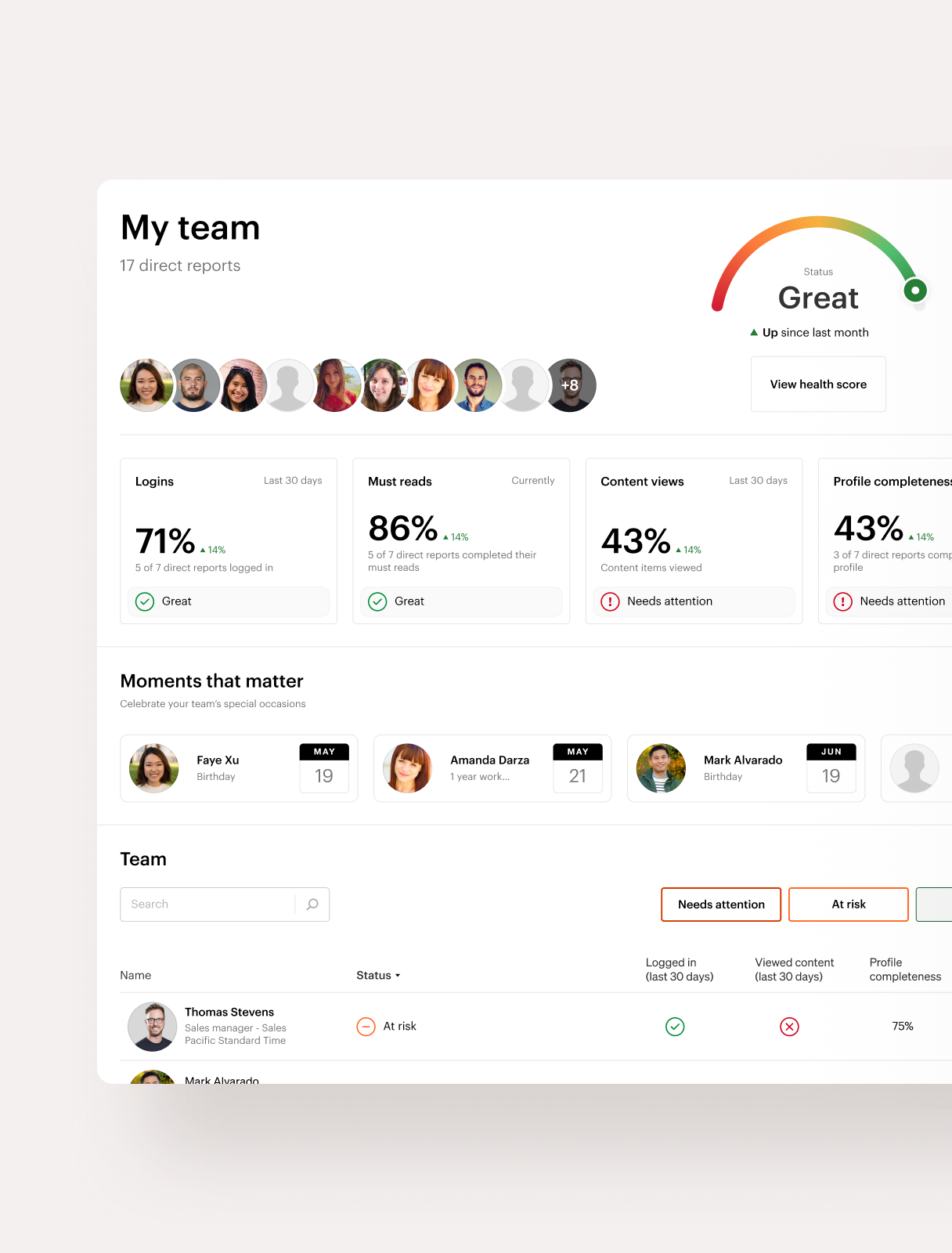Screen dimensions: 952x1253
Task: Click the orange At risk status icon
Action: (x=366, y=1027)
